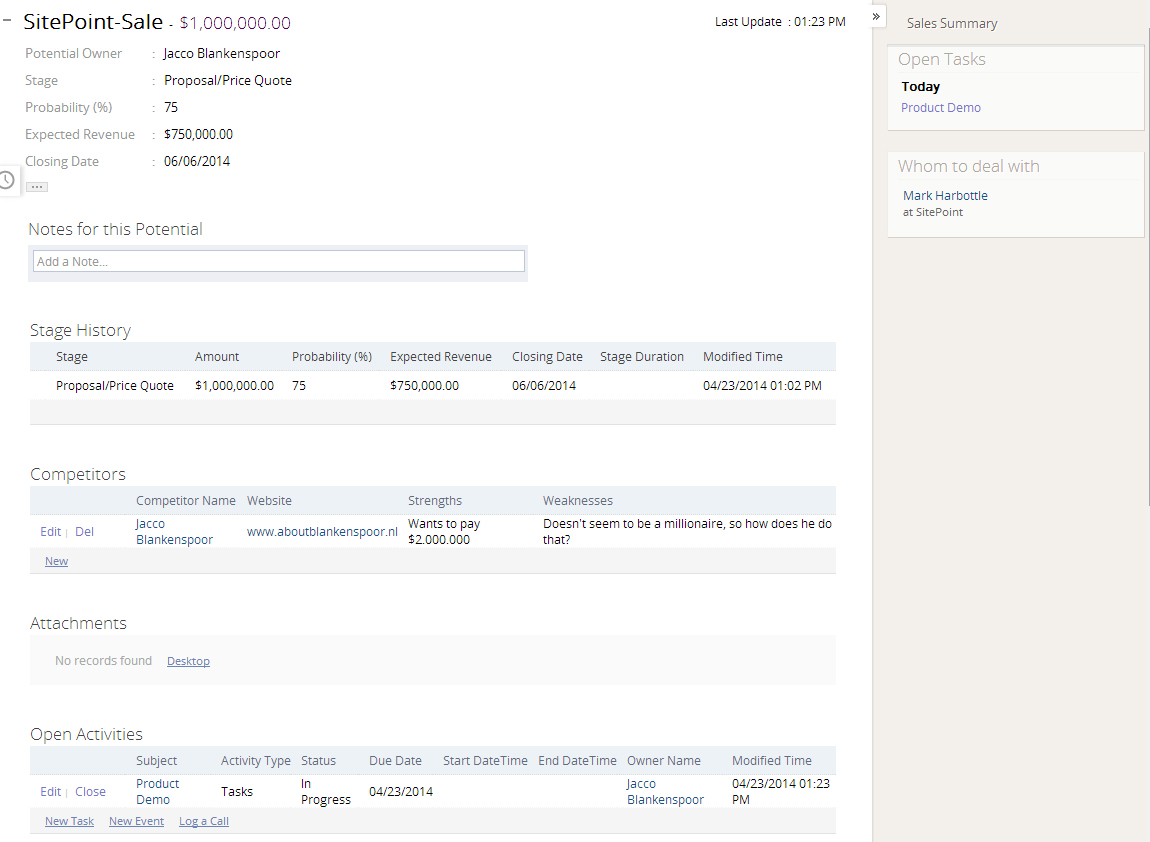Open Product Demo subject in Open Activities
This screenshot has height=842, width=1150.
click(x=157, y=791)
